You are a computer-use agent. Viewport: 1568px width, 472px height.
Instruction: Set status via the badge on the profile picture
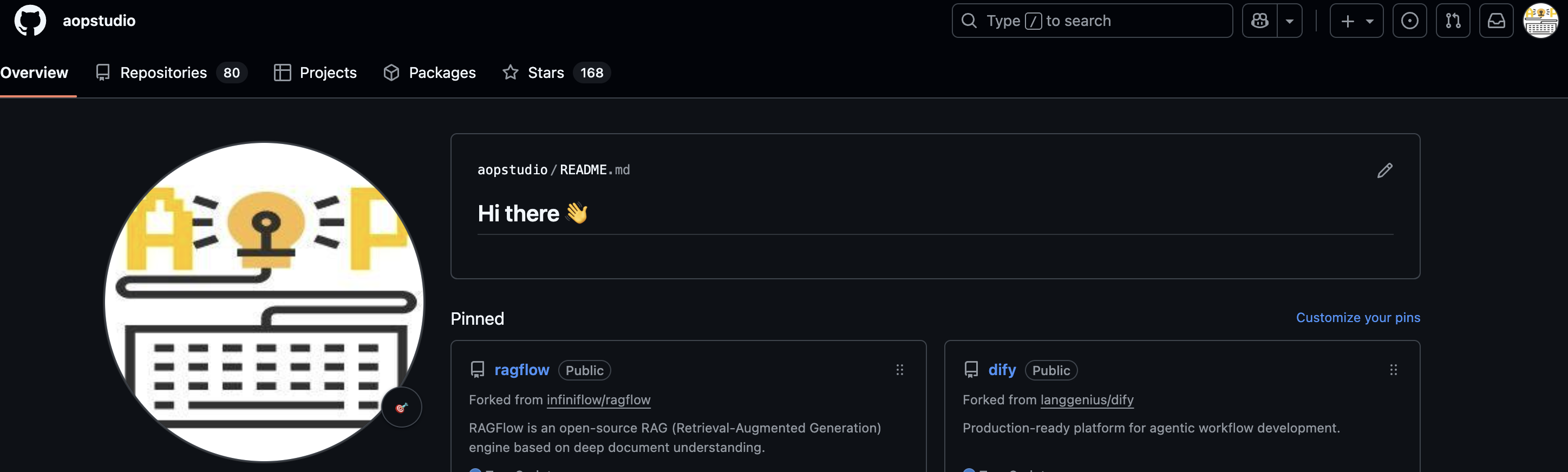tap(401, 407)
